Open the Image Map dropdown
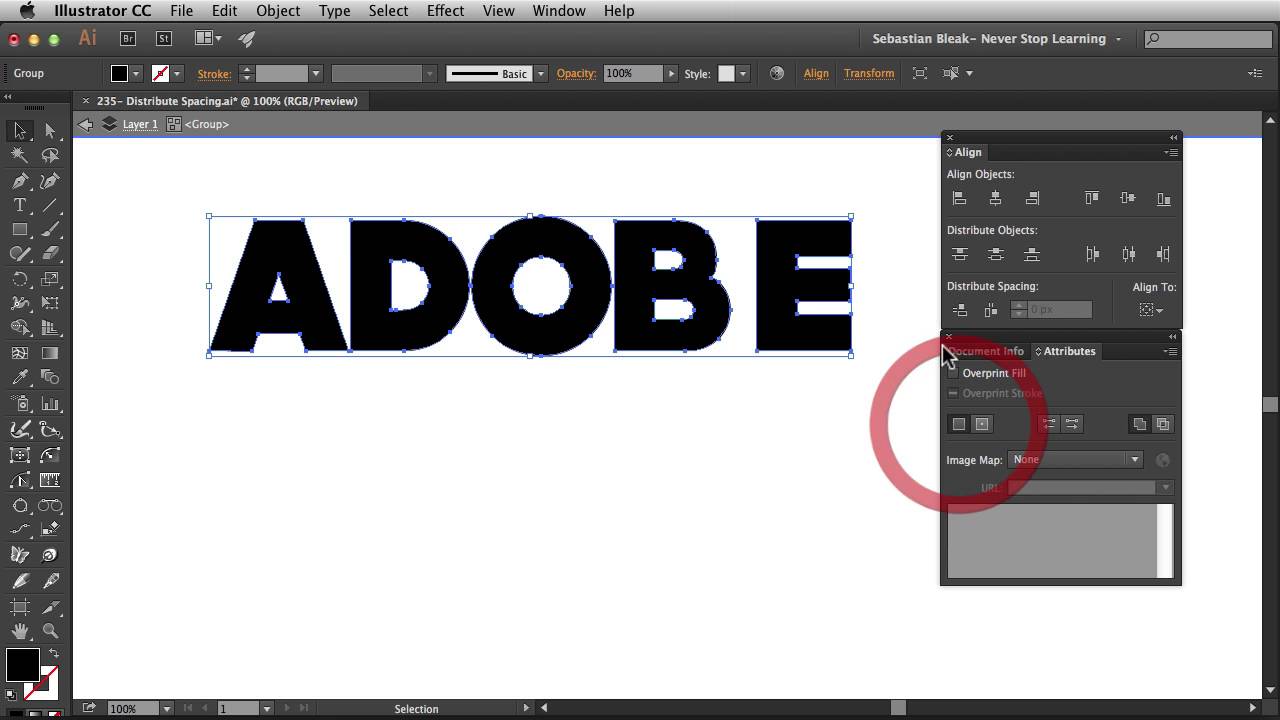Screen dimensions: 1280x720 tap(1076, 460)
